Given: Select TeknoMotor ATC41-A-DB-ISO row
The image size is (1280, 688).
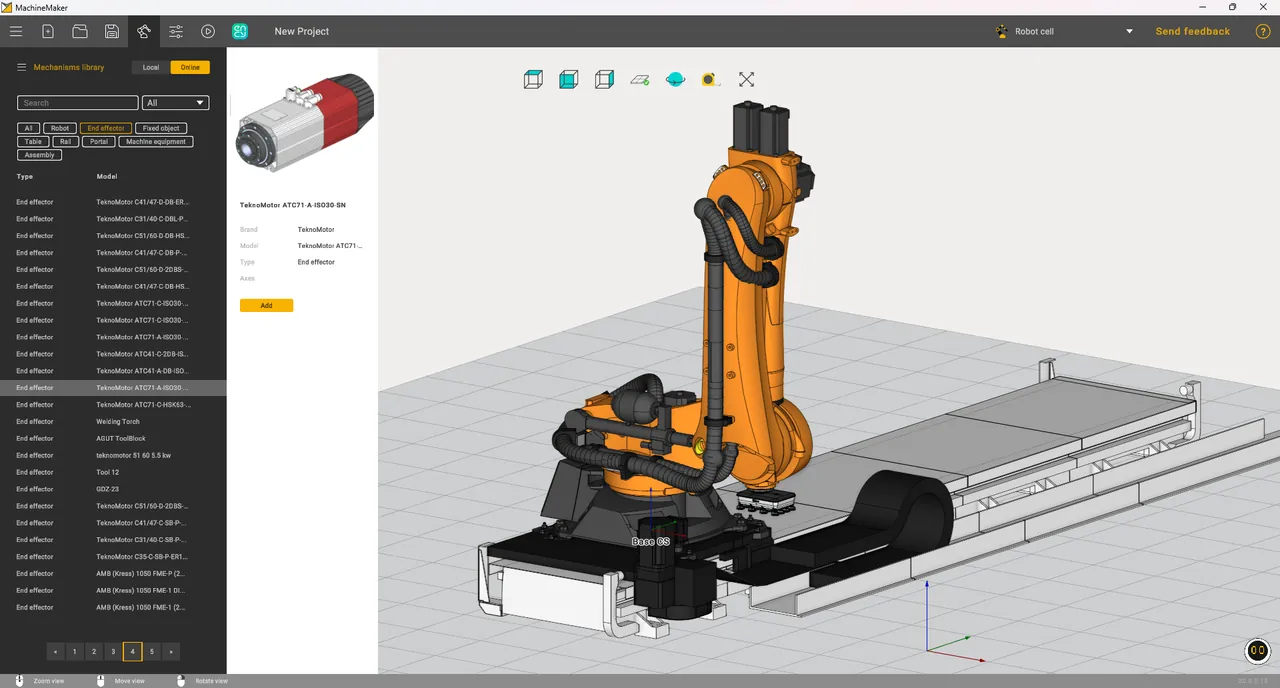Looking at the screenshot, I should [113, 370].
